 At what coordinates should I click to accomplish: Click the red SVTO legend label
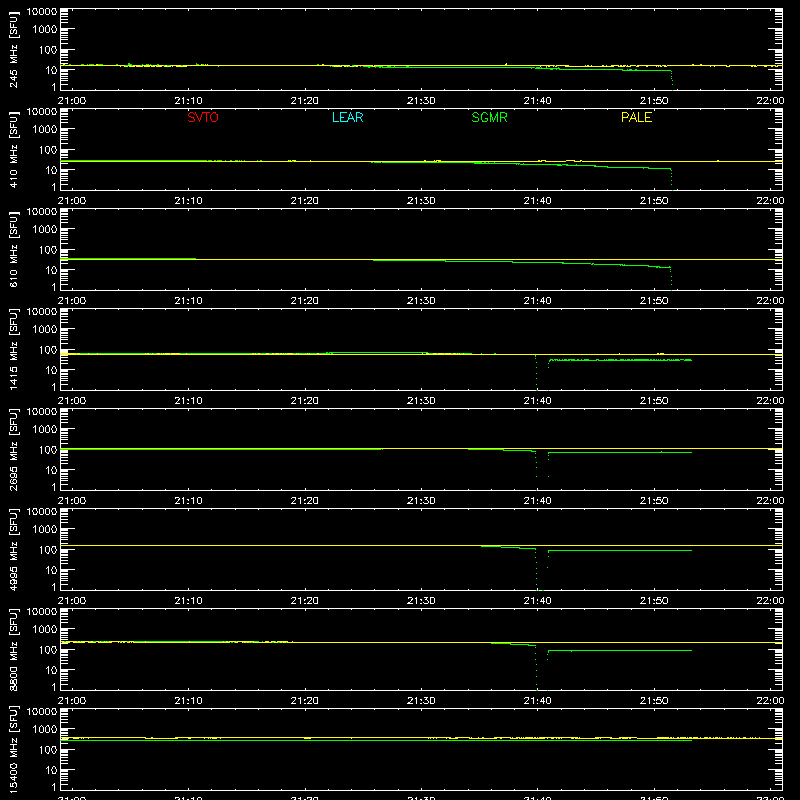(x=203, y=117)
